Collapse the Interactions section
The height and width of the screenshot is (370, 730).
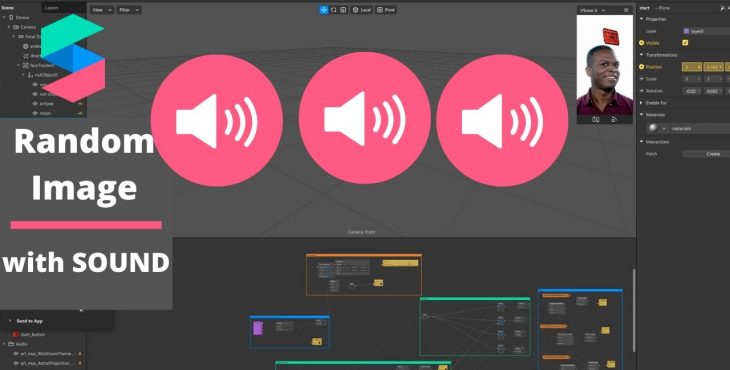pos(642,141)
